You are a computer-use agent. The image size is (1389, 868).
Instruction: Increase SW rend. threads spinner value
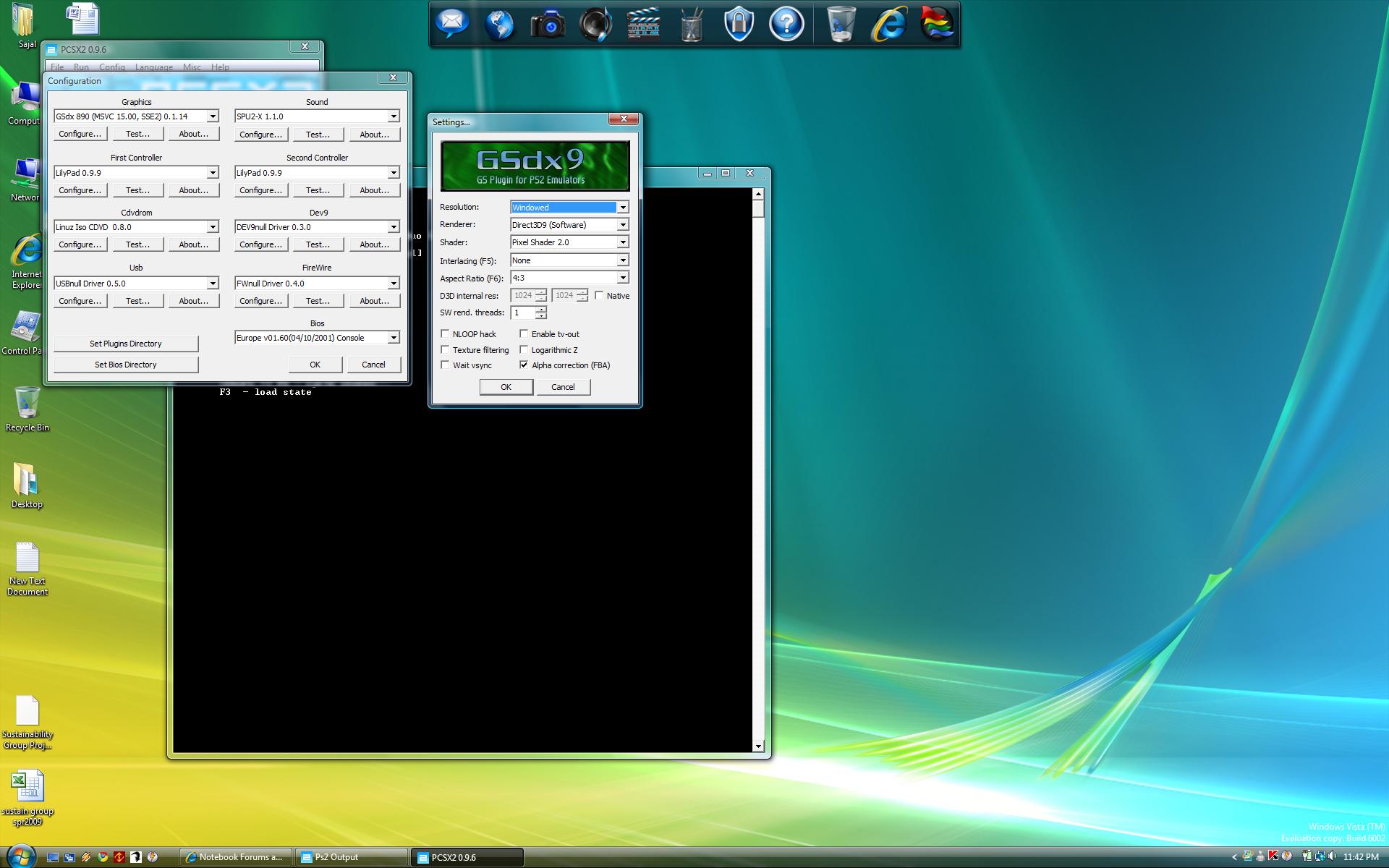click(541, 309)
